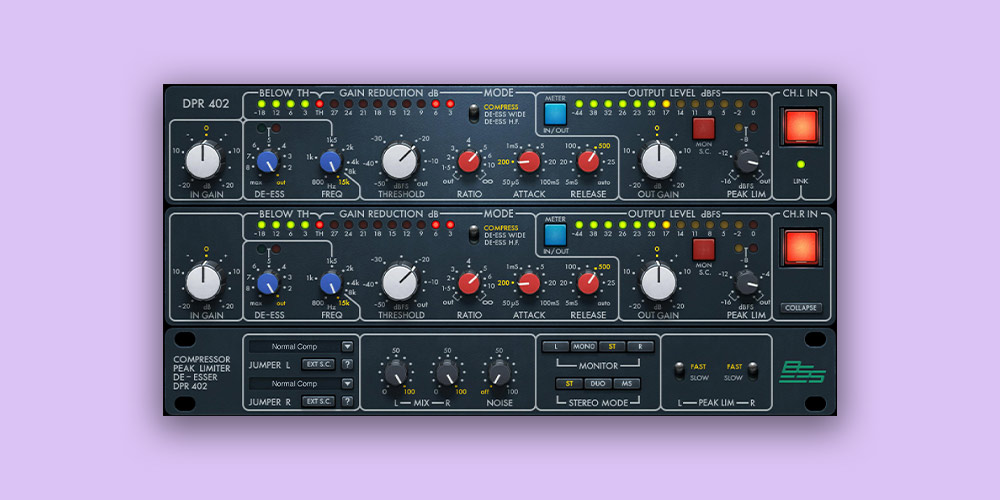Flip the MODE switch on channel R
The height and width of the screenshot is (500, 1000).
click(x=473, y=235)
